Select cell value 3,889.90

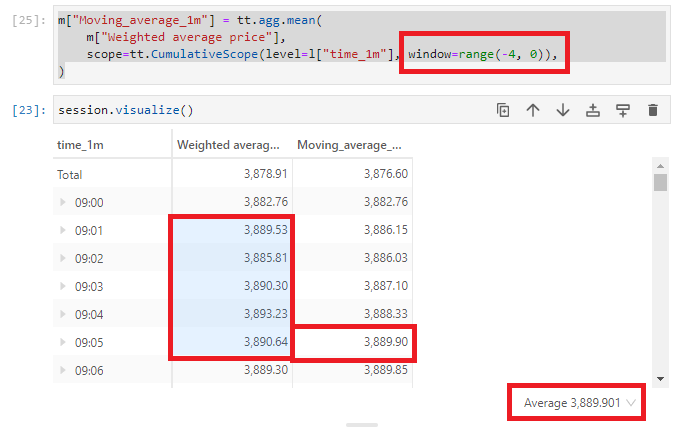tap(386, 342)
